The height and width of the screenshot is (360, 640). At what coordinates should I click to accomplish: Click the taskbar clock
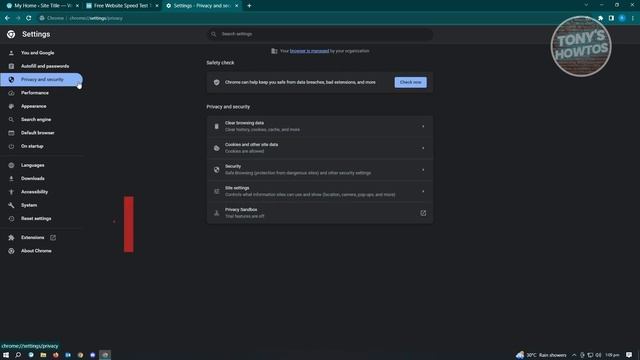612,355
